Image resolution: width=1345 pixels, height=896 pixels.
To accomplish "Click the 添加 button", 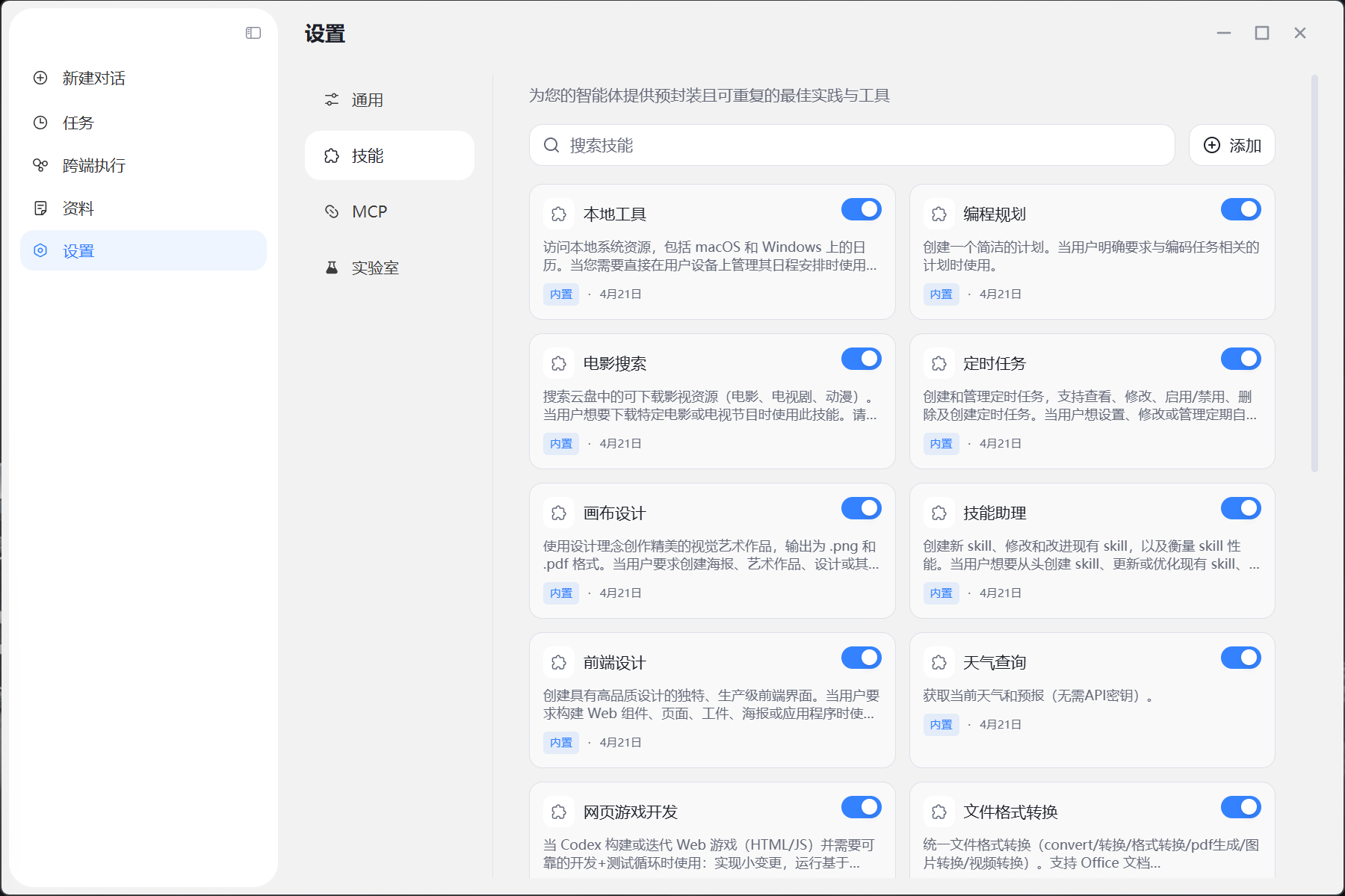I will [x=1231, y=145].
